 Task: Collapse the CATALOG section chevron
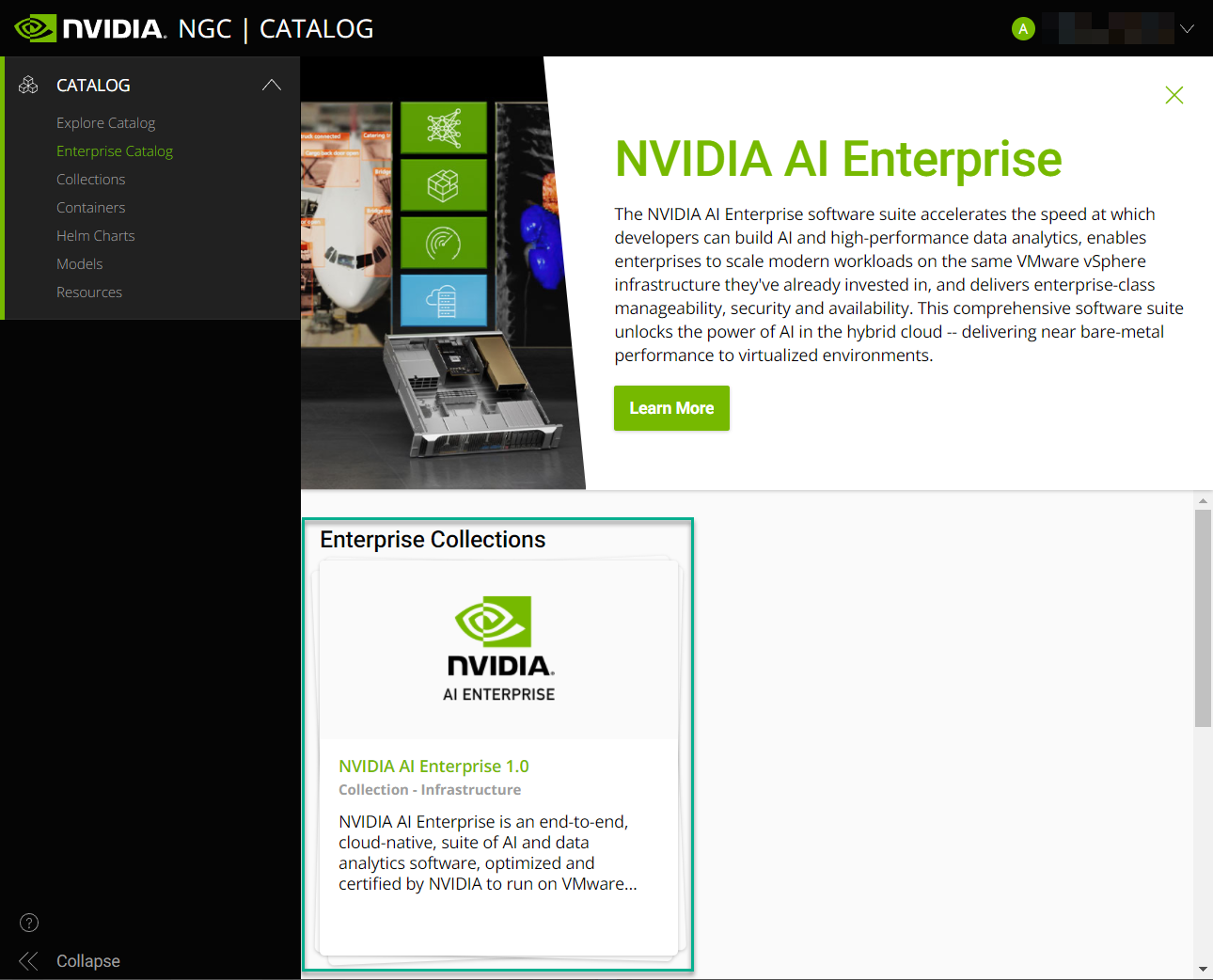click(272, 86)
